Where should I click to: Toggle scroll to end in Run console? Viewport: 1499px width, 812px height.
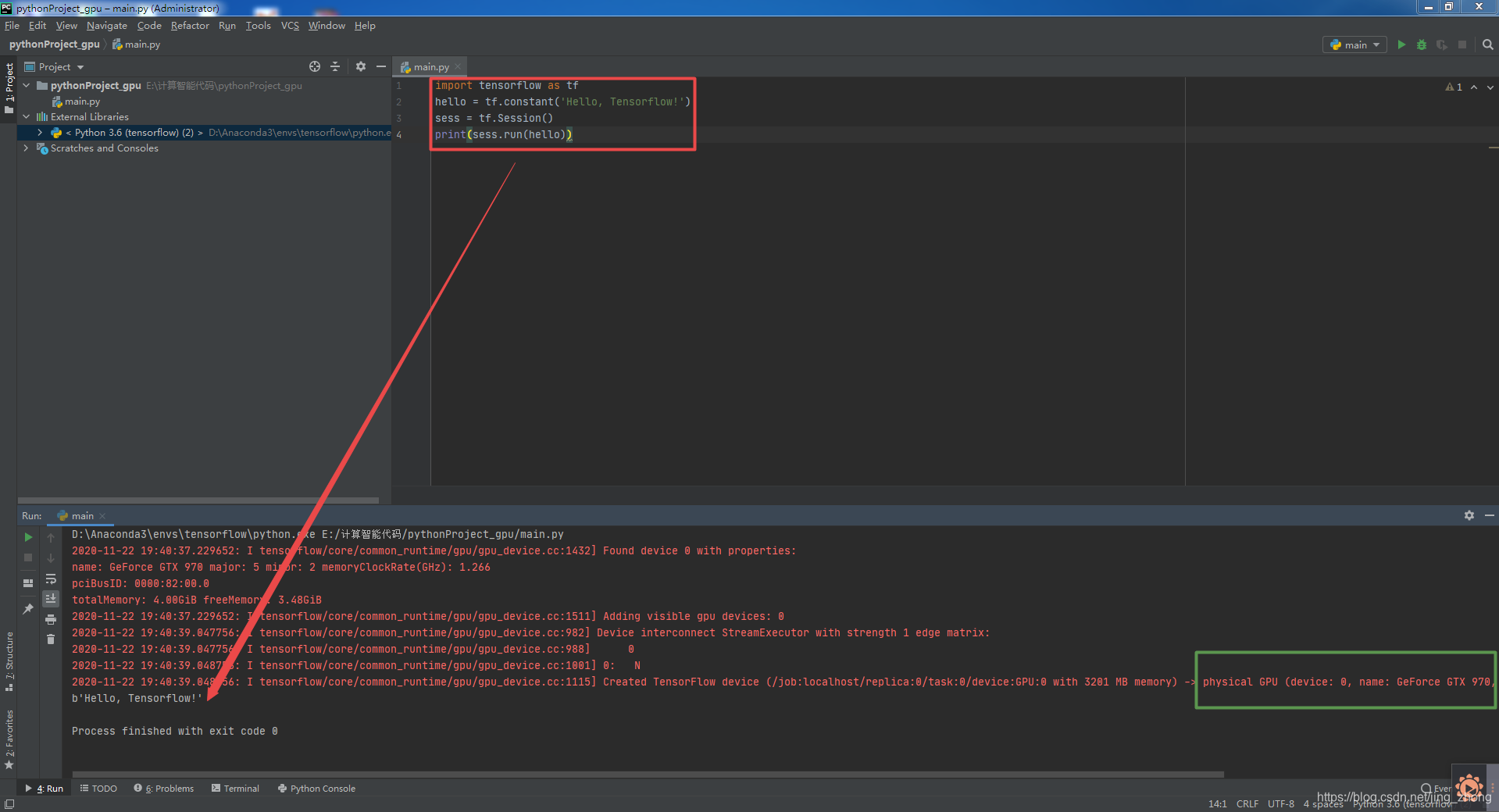click(51, 599)
